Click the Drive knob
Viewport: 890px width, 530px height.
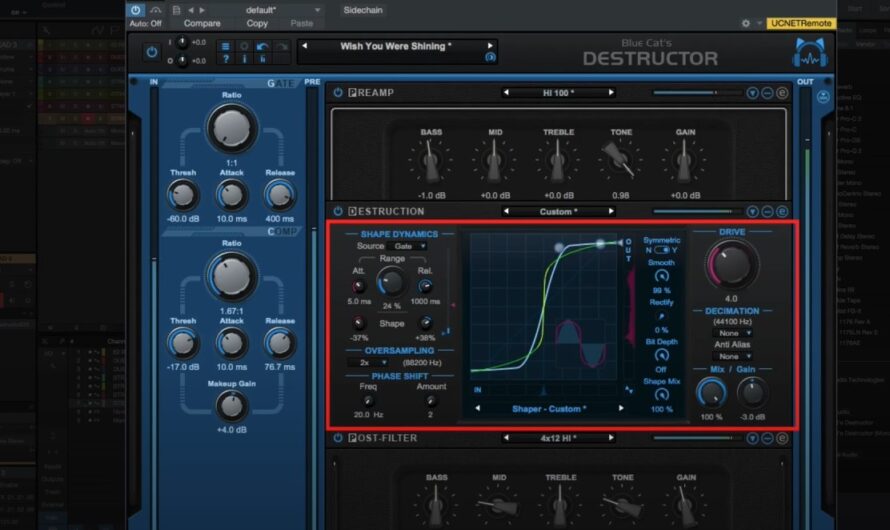[732, 265]
